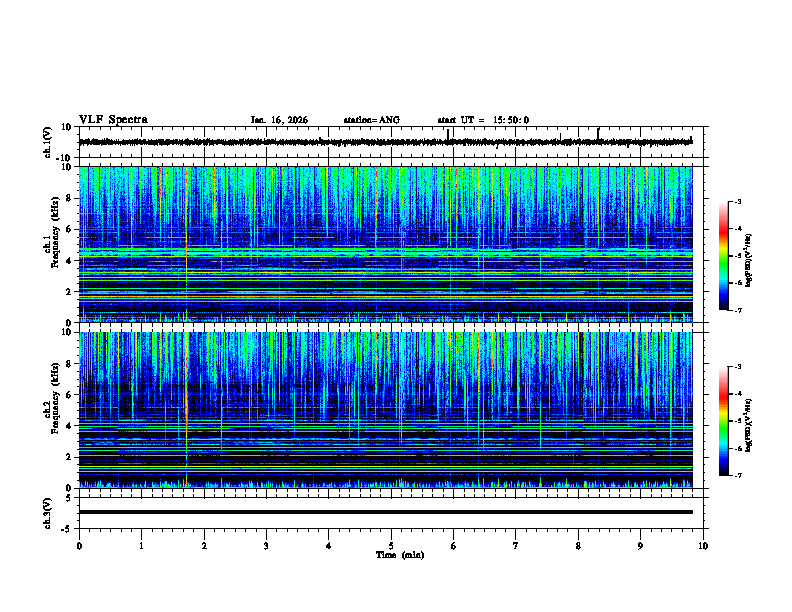
Task: Click the "station=ANG" header label
Action: (x=371, y=120)
